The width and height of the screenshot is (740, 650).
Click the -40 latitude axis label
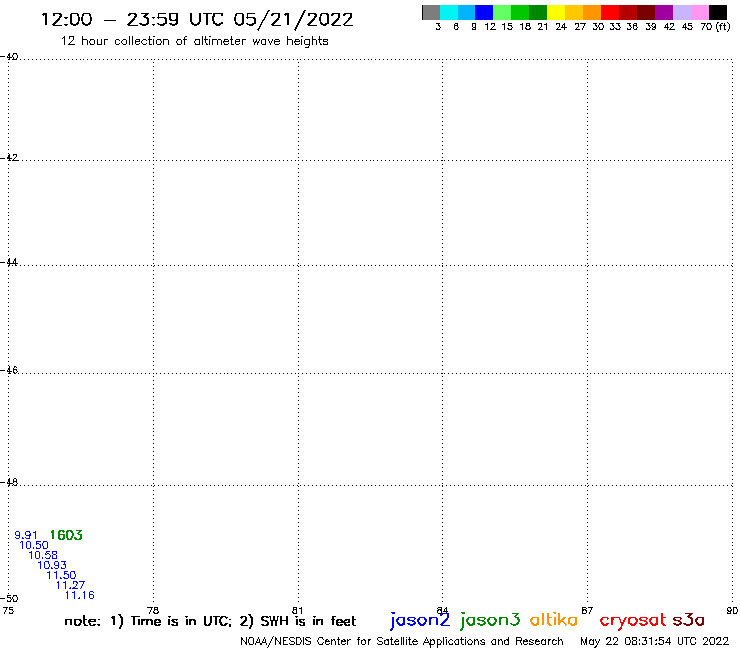click(9, 57)
